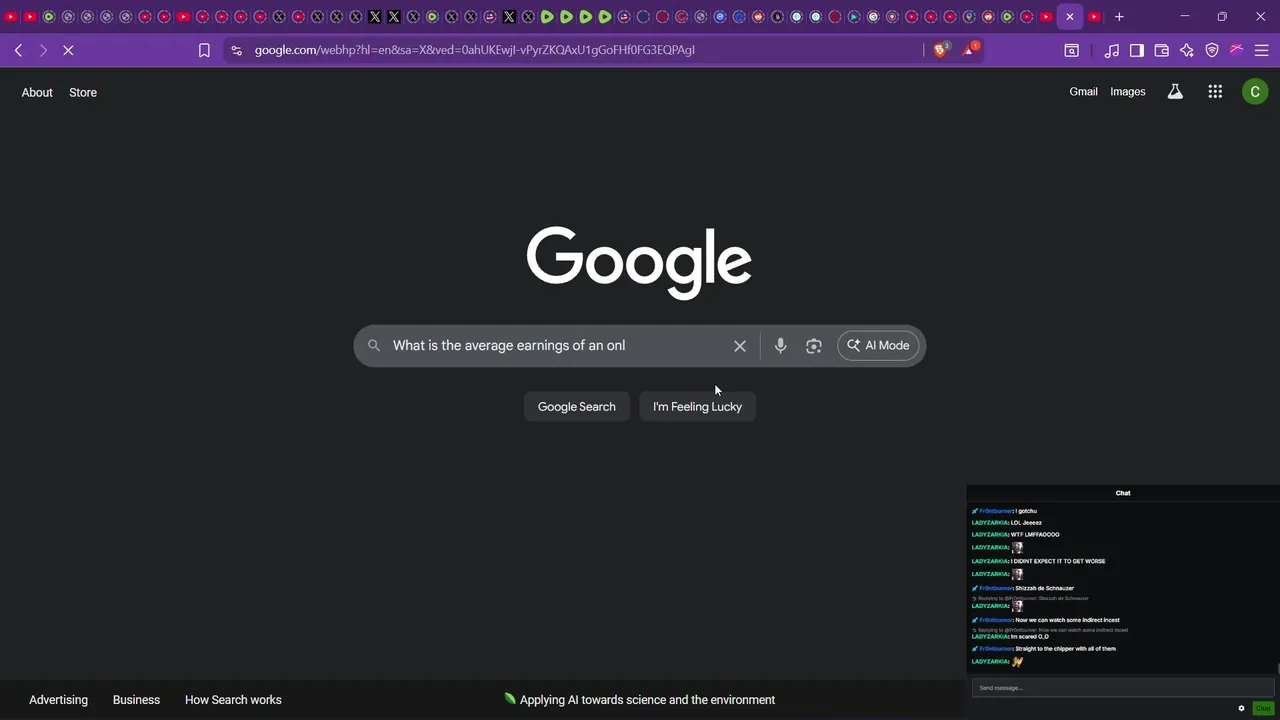Open Brave Rewards triangle icon
Image resolution: width=1280 pixels, height=720 pixels.
point(970,49)
